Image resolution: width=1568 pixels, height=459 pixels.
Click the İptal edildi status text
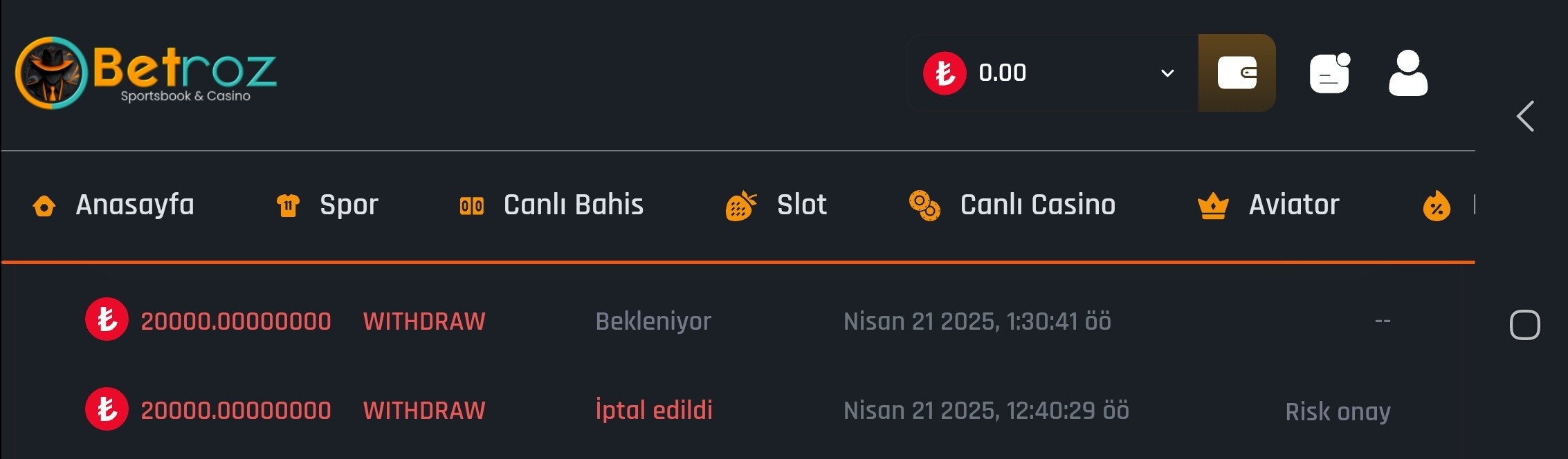pos(654,410)
